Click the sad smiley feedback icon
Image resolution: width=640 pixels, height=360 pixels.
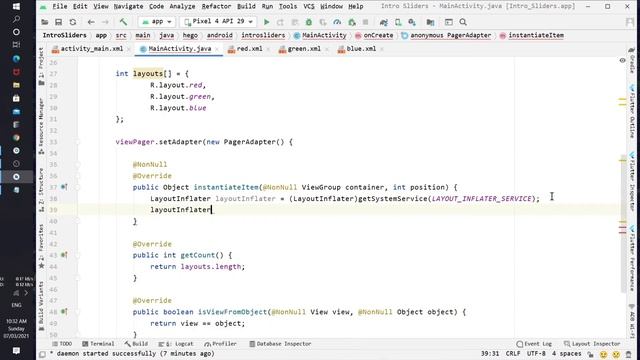click(x=616, y=354)
